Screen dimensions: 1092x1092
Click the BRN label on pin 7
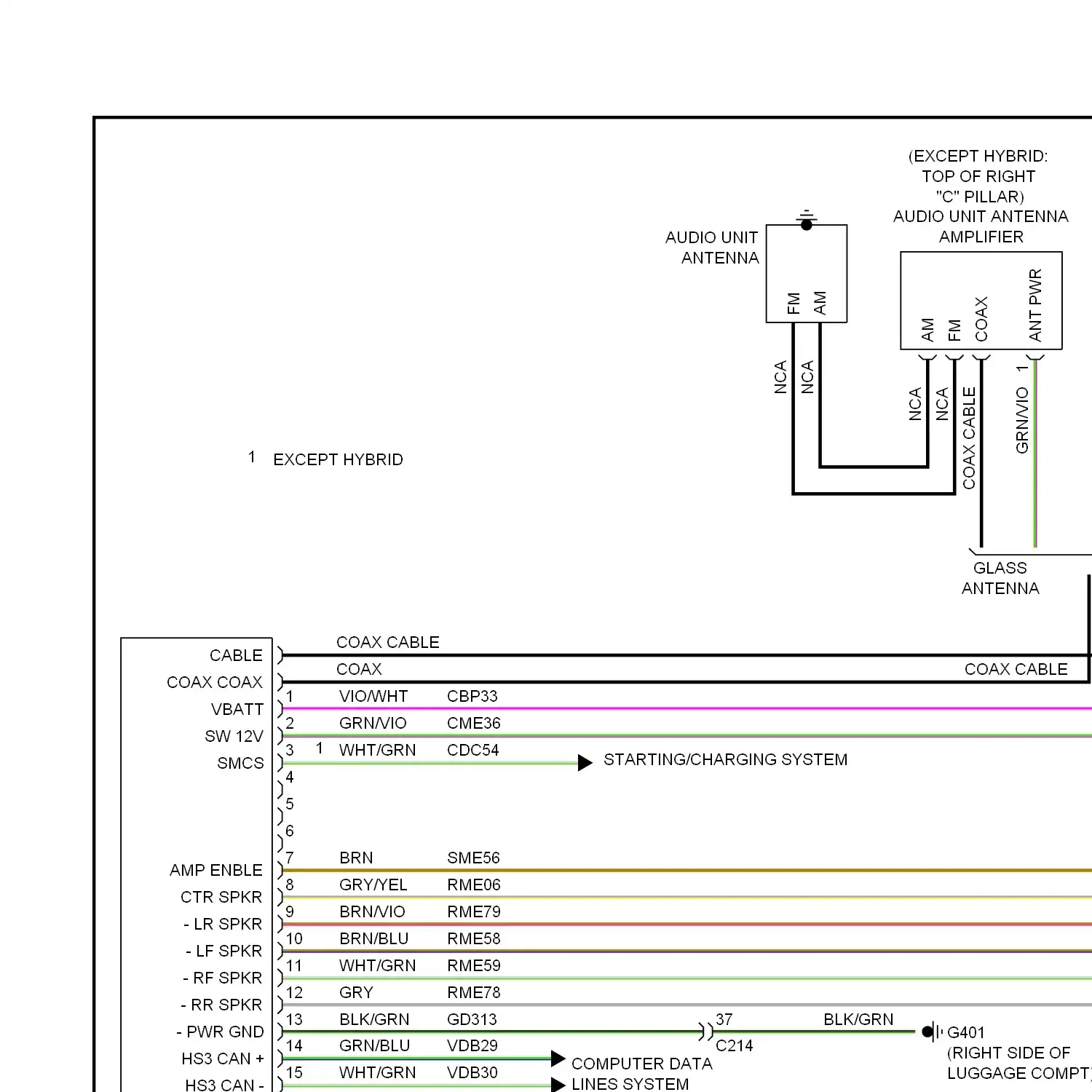(356, 858)
